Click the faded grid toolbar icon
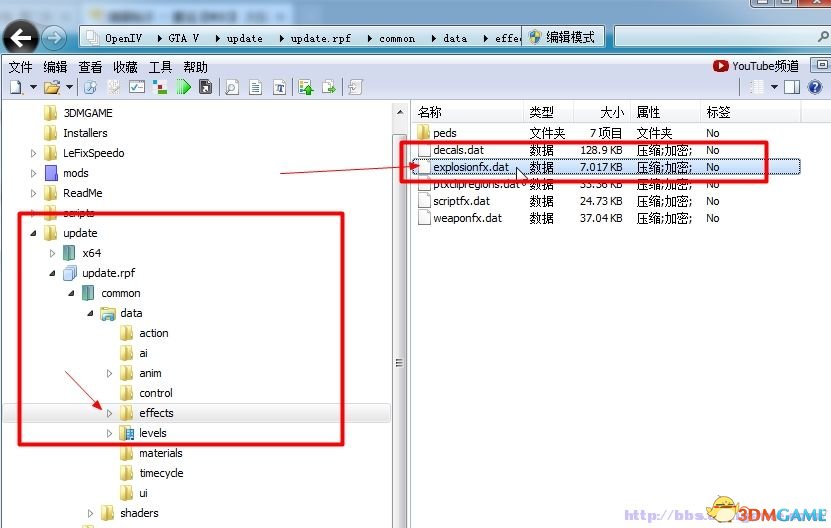Image resolution: width=831 pixels, height=528 pixels. point(113,87)
